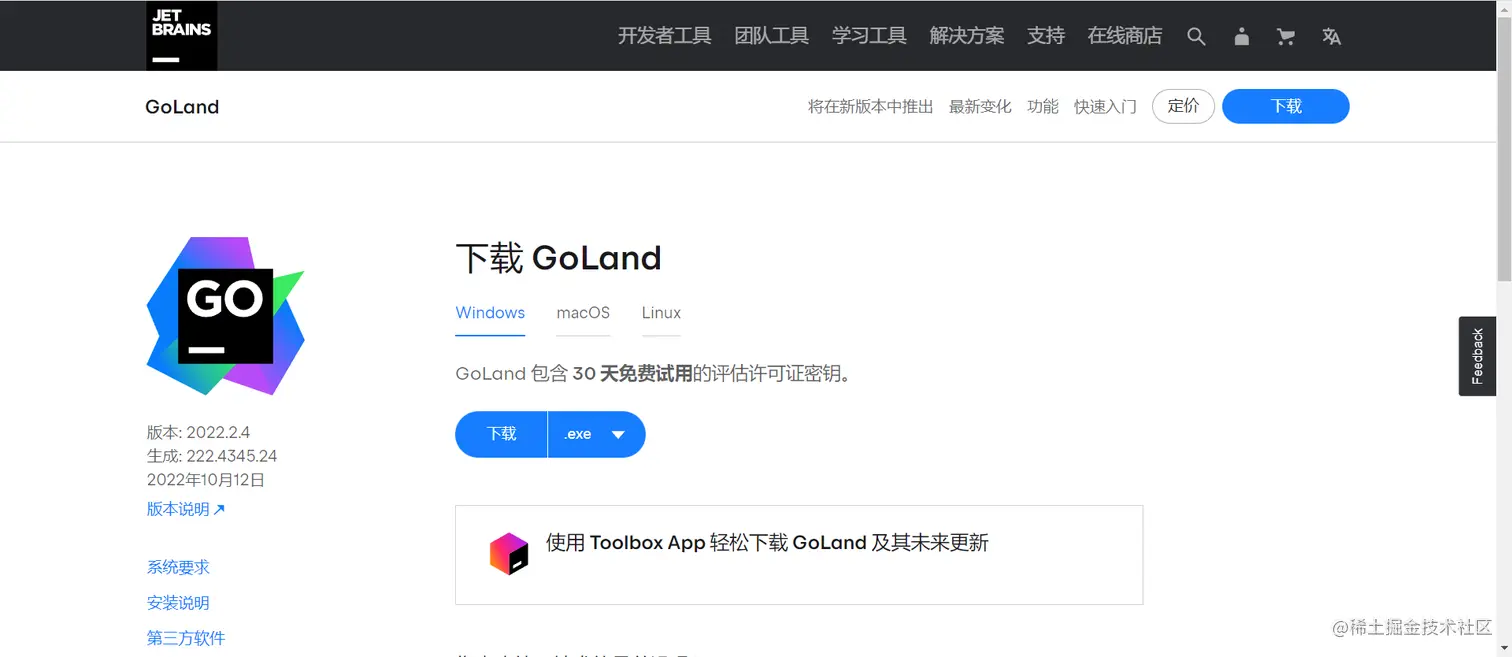1512x657 pixels.
Task: Click the Toolbox App promotion card text
Action: pos(767,543)
